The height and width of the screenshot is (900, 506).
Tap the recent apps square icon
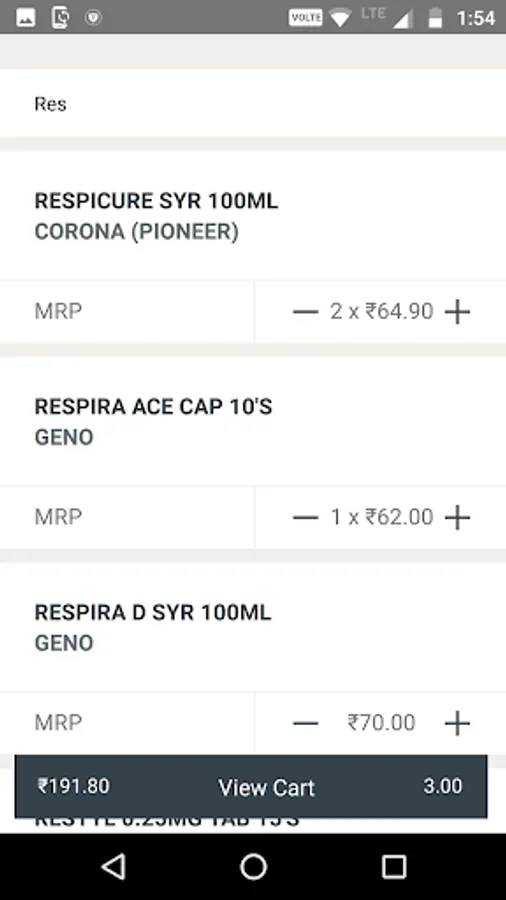tap(394, 866)
